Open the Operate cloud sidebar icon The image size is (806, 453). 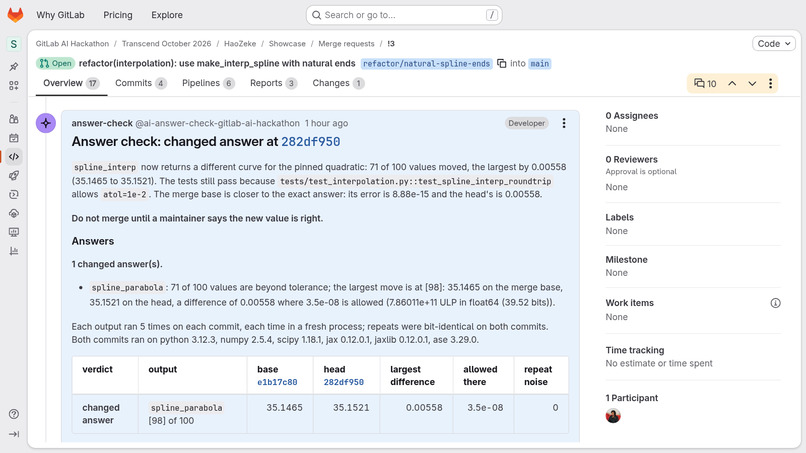click(14, 213)
